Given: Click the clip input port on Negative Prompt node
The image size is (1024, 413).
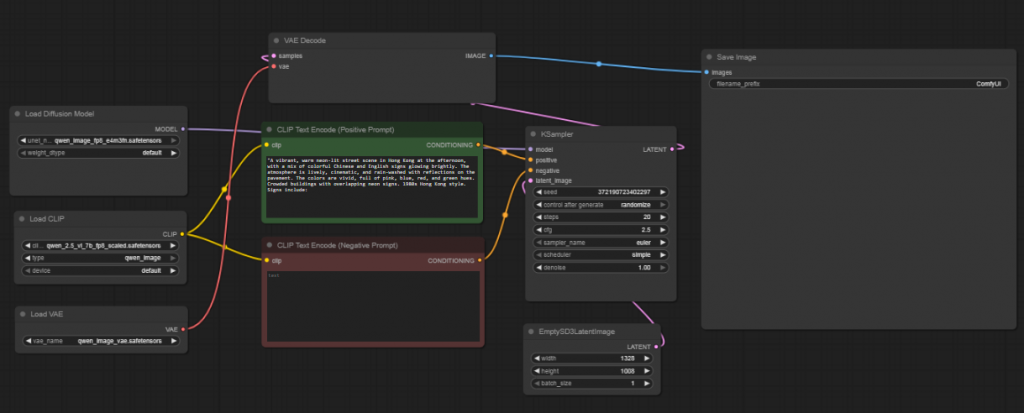Looking at the screenshot, I should pyautogui.click(x=266, y=261).
